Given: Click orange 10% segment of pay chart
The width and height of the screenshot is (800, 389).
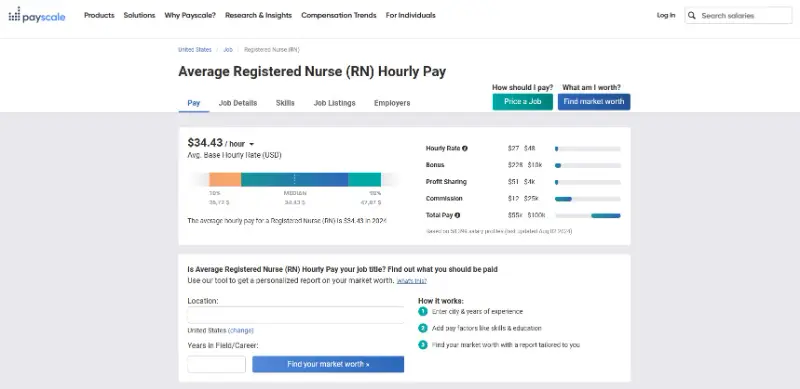Looking at the screenshot, I should click(225, 179).
